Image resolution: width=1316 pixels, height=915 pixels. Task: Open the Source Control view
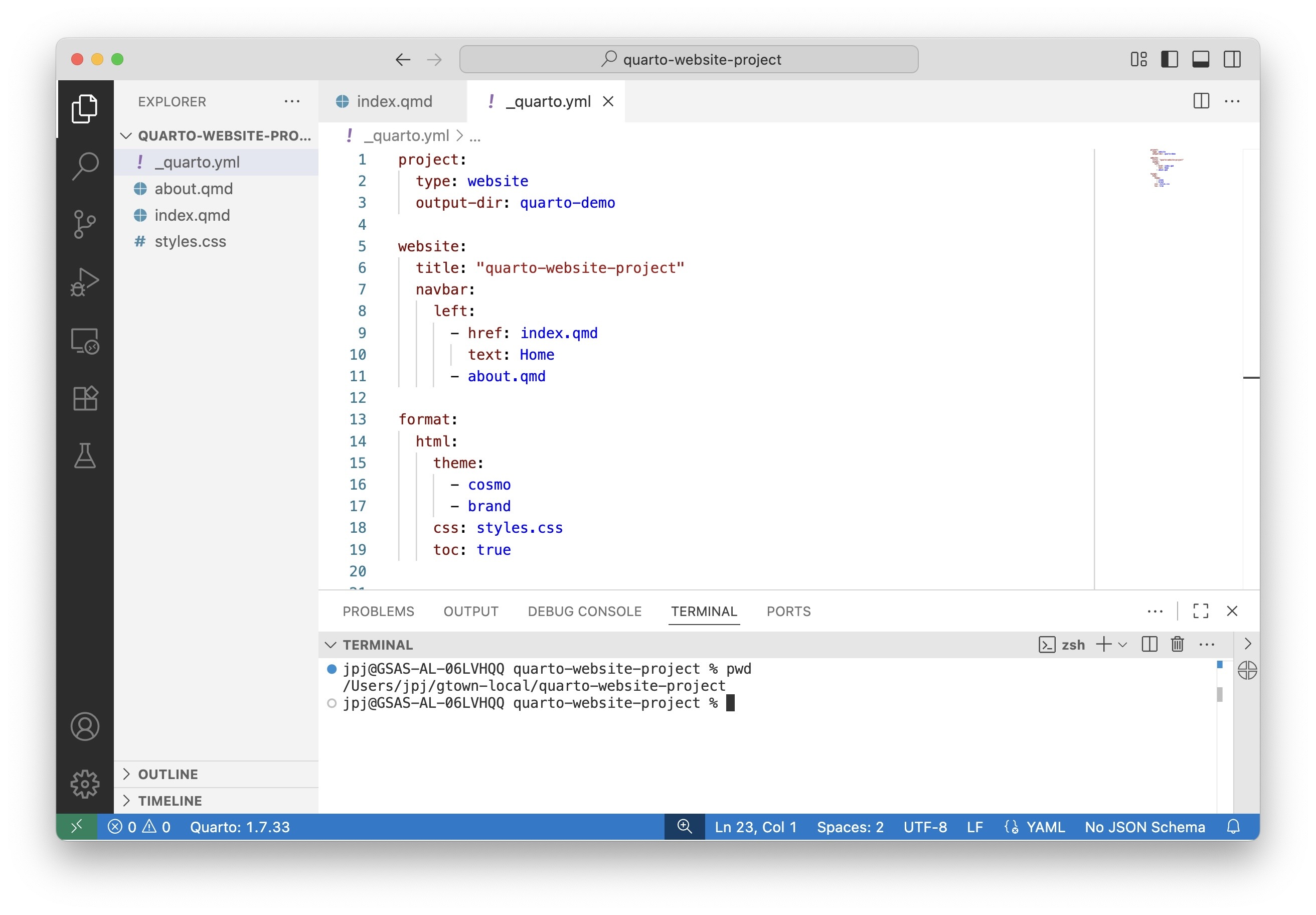click(x=85, y=224)
